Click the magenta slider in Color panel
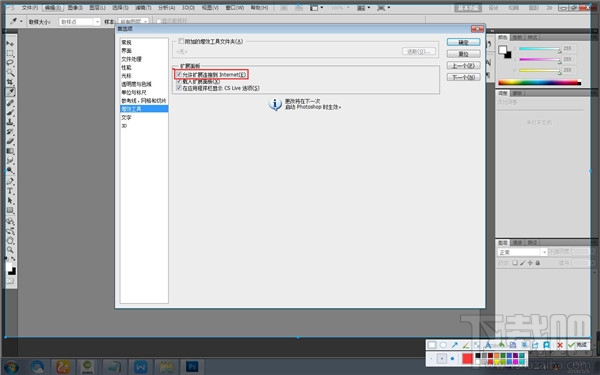Viewport: 600px width, 375px height. point(539,60)
